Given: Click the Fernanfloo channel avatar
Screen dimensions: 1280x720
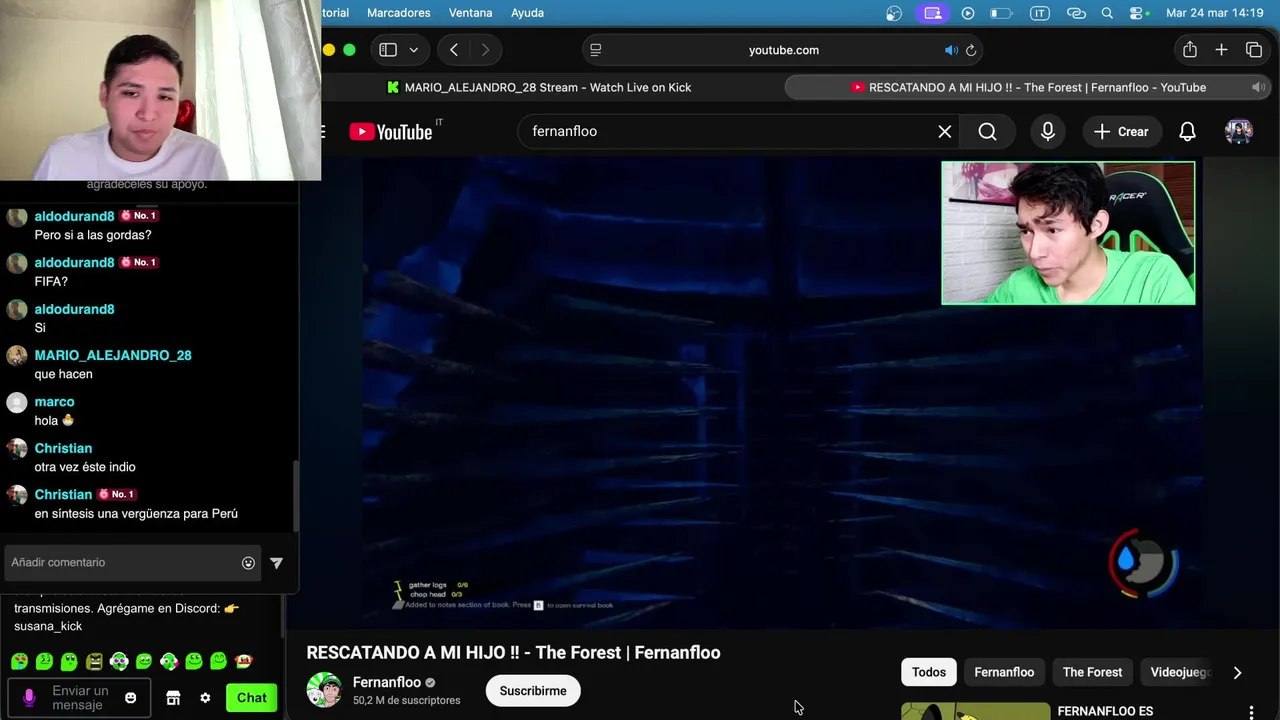Looking at the screenshot, I should (324, 690).
